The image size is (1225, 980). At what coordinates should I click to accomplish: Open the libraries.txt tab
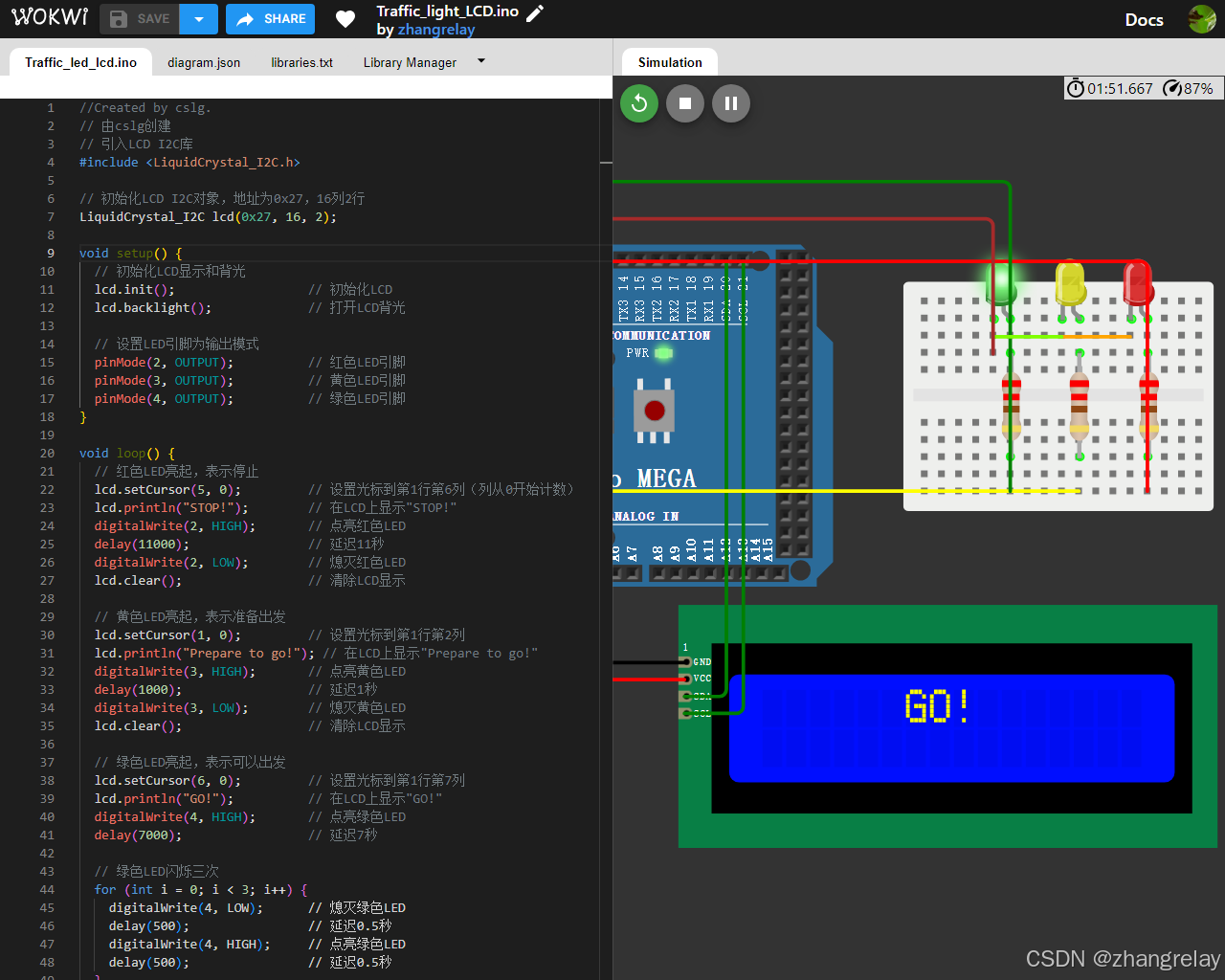tap(301, 61)
